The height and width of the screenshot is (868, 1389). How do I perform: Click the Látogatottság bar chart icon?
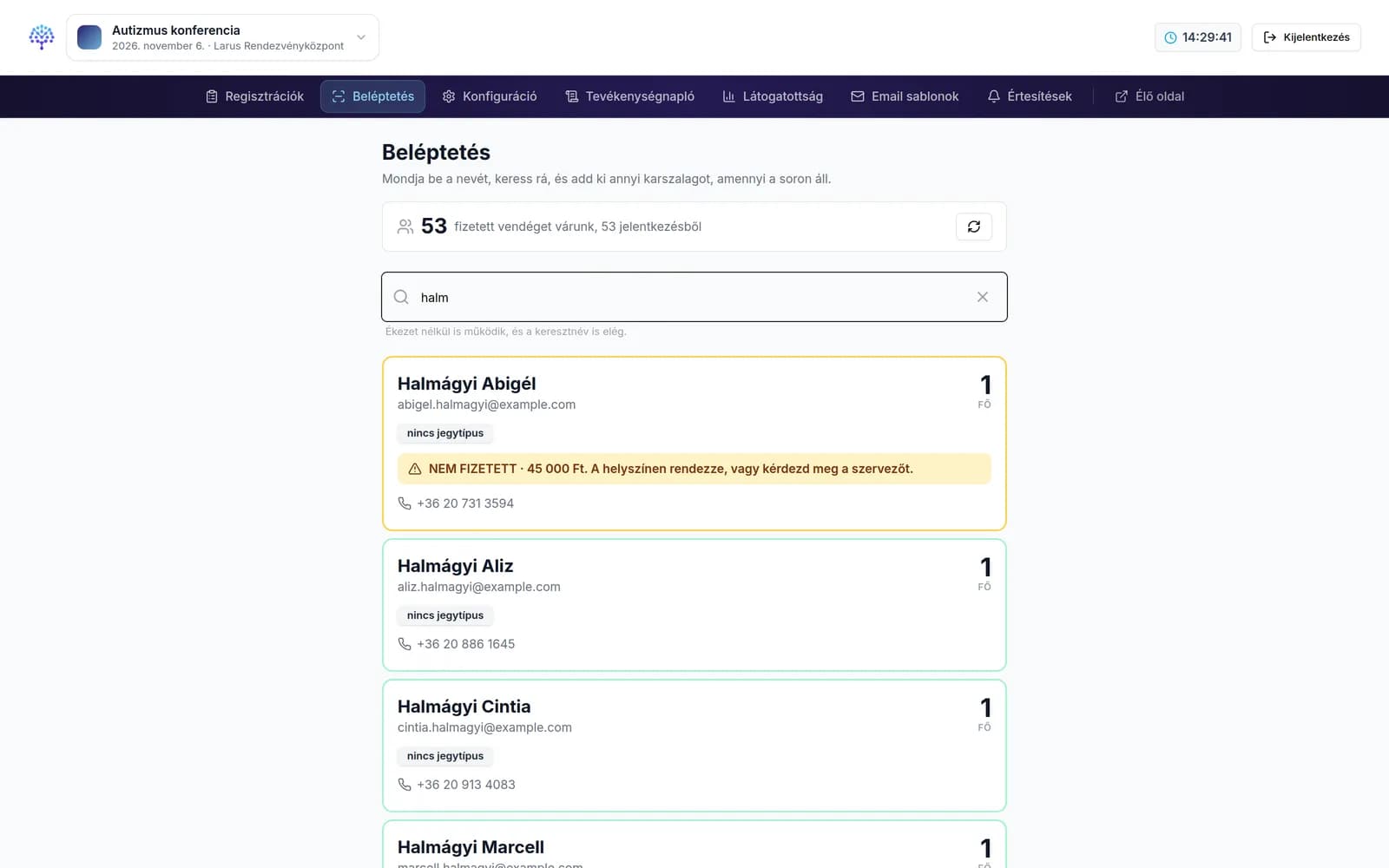pyautogui.click(x=729, y=96)
